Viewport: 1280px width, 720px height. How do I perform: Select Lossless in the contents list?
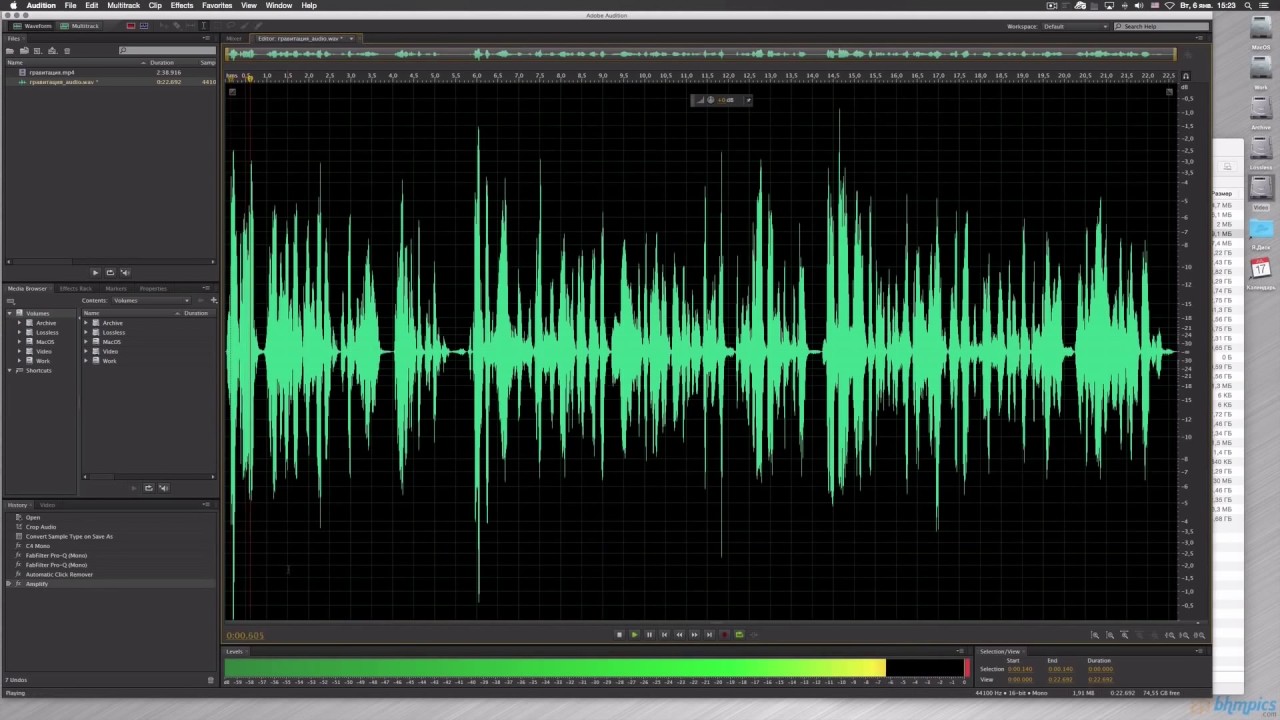pyautogui.click(x=114, y=332)
